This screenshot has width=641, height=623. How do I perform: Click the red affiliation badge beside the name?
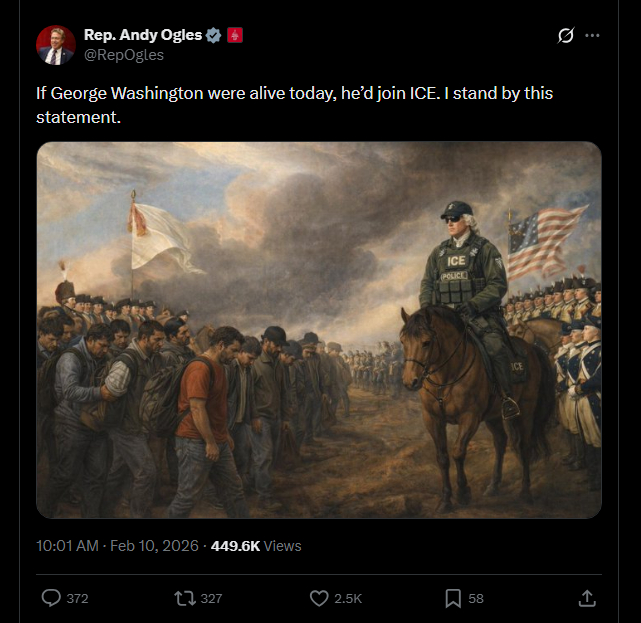pyautogui.click(x=235, y=35)
